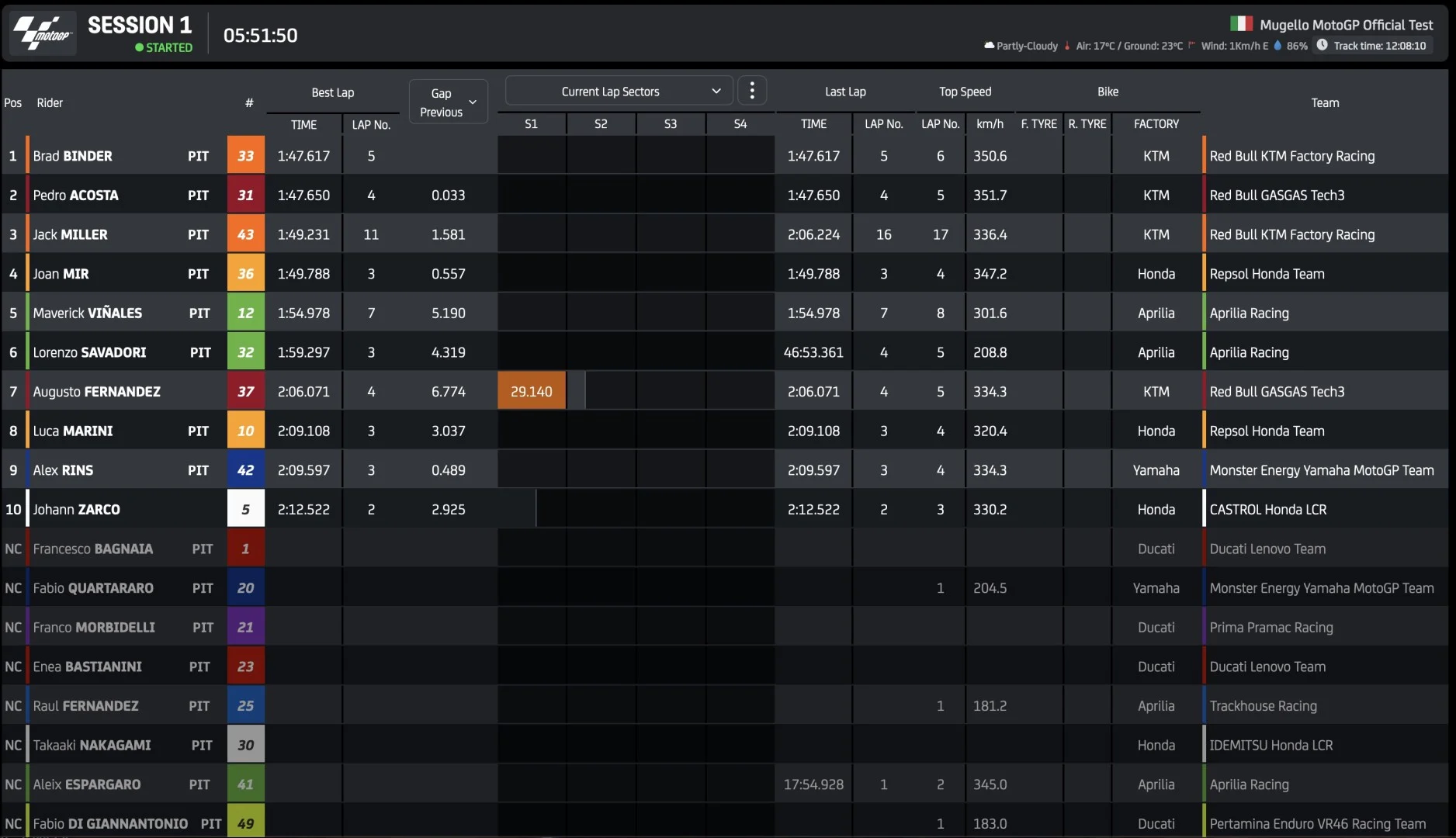Click Trackhouse Racing team name
The image size is (1456, 838).
coord(1264,706)
